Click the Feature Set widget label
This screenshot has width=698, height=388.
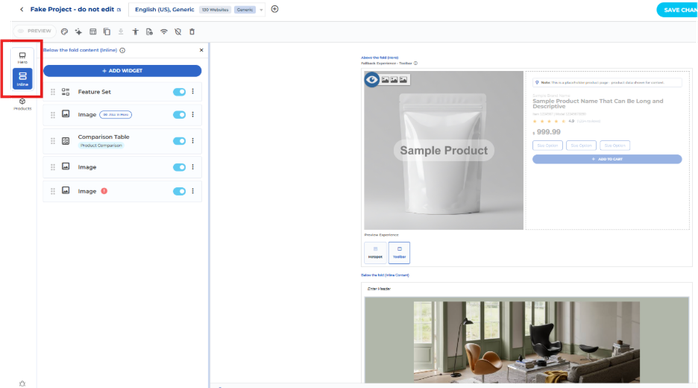(x=94, y=92)
